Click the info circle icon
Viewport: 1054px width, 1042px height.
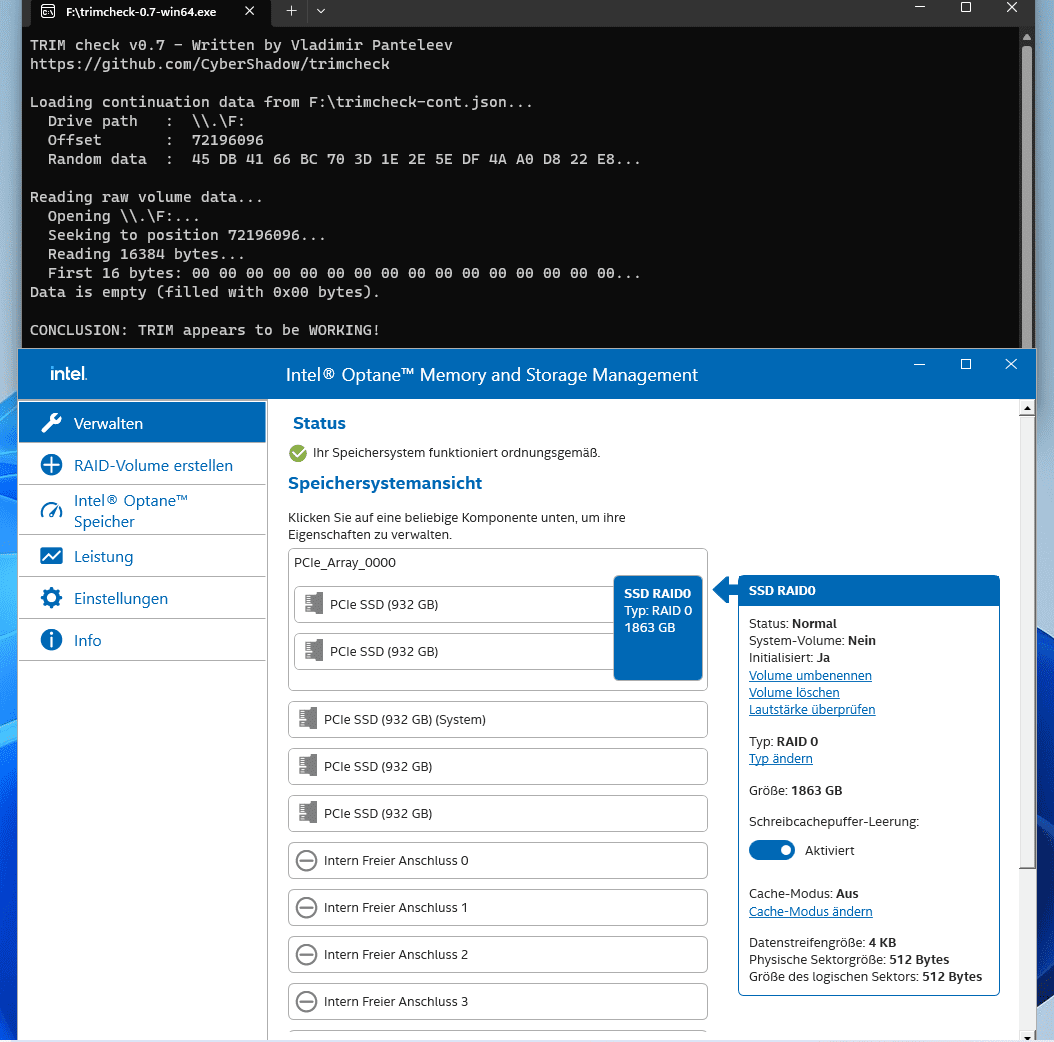[x=52, y=640]
